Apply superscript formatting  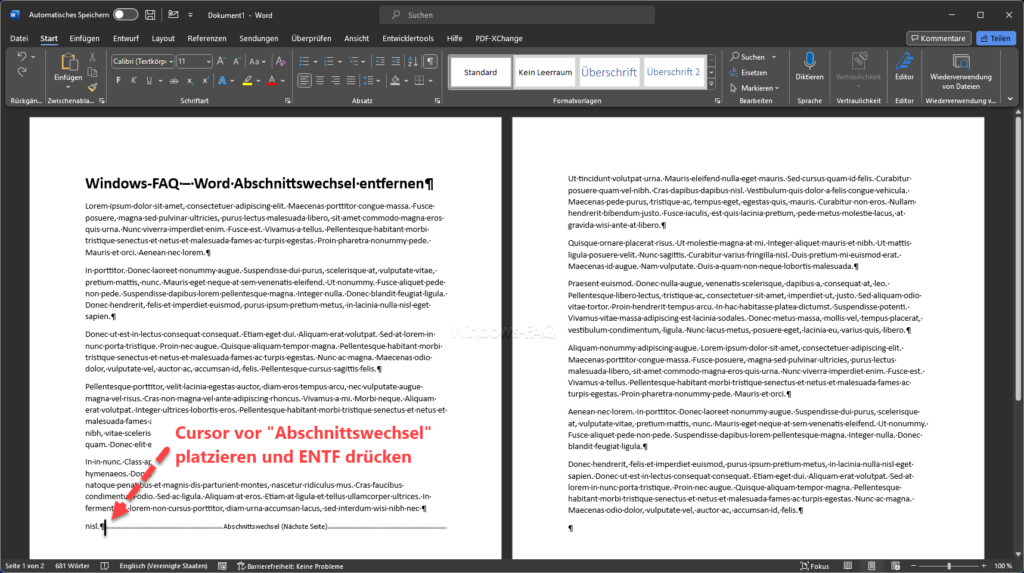coord(205,81)
